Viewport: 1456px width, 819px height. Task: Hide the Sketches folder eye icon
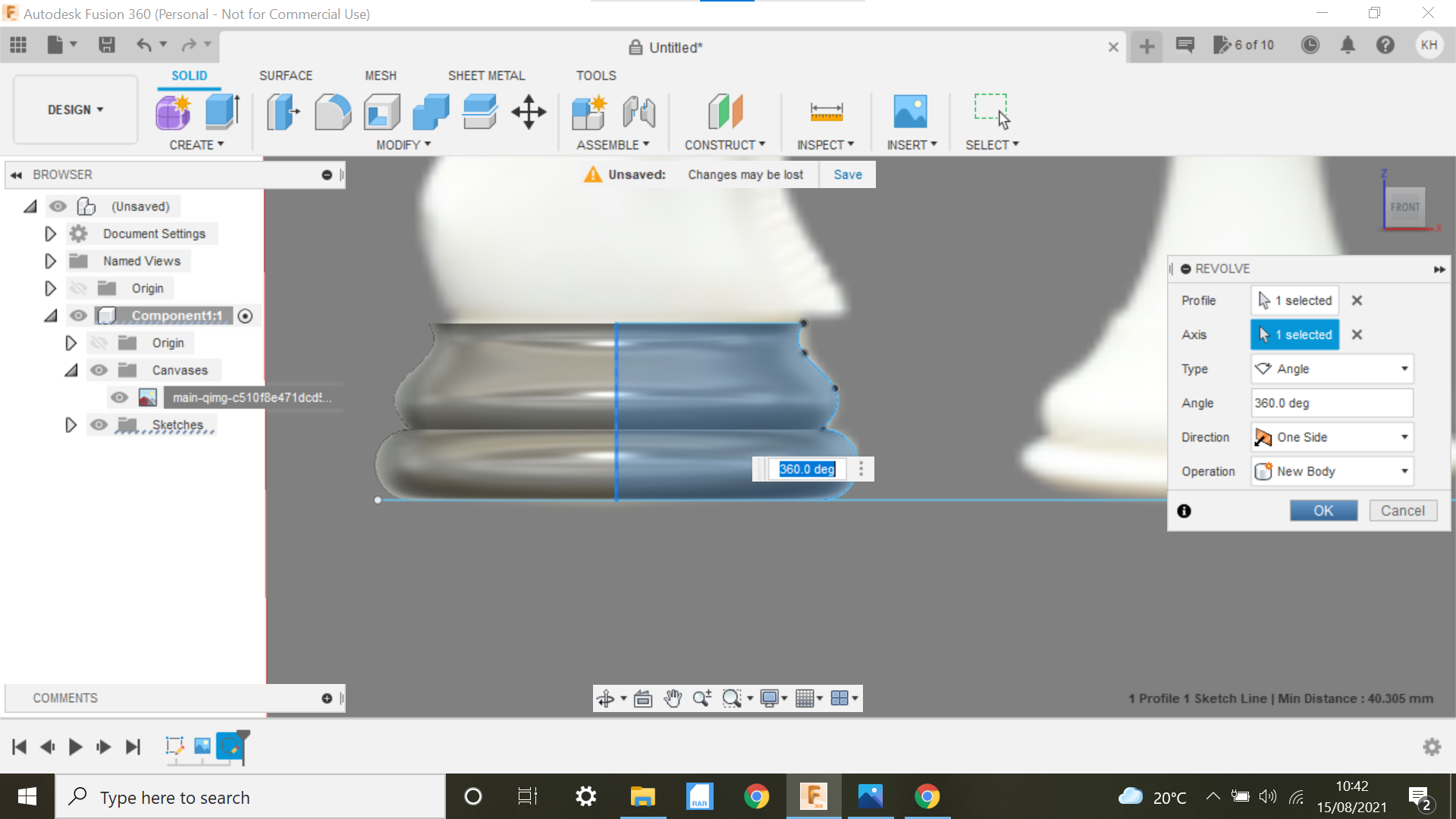99,425
